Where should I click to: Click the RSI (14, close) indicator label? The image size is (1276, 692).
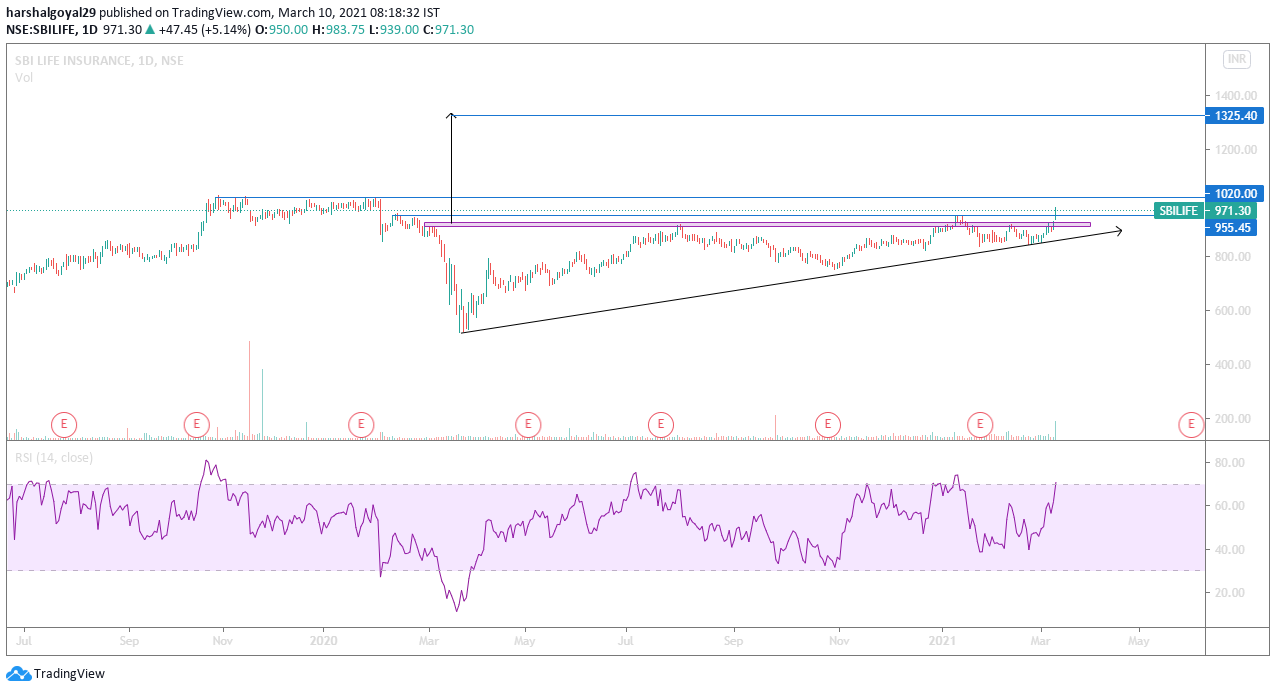coord(55,457)
